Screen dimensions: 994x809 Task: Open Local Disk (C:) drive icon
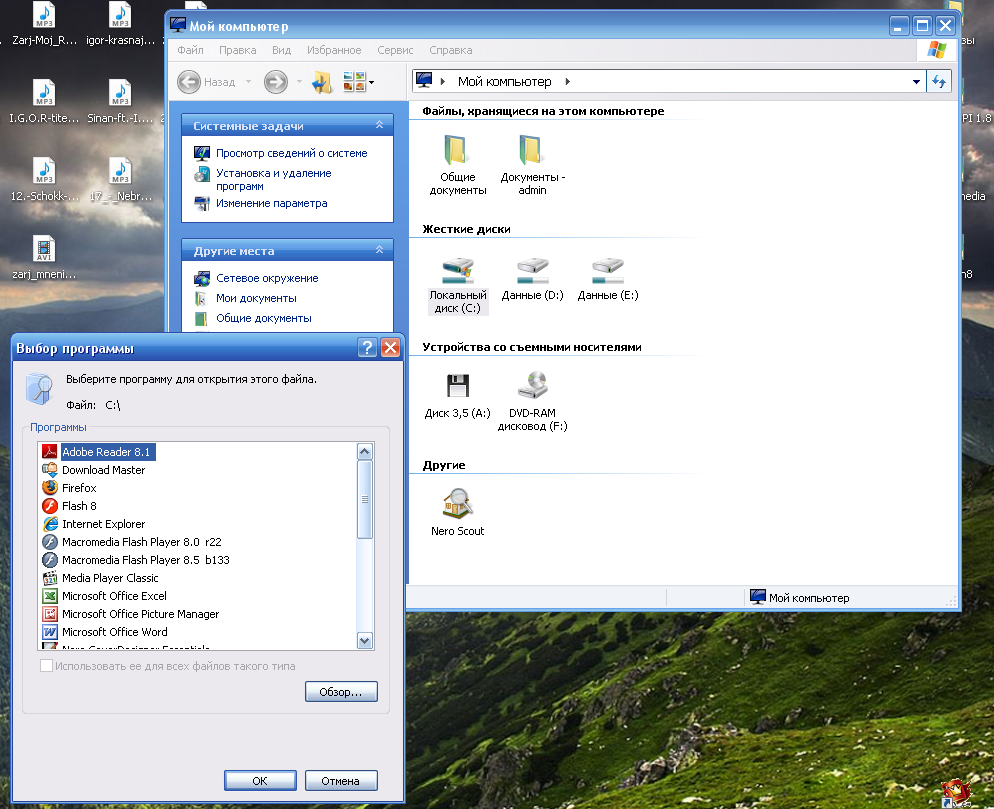point(457,270)
